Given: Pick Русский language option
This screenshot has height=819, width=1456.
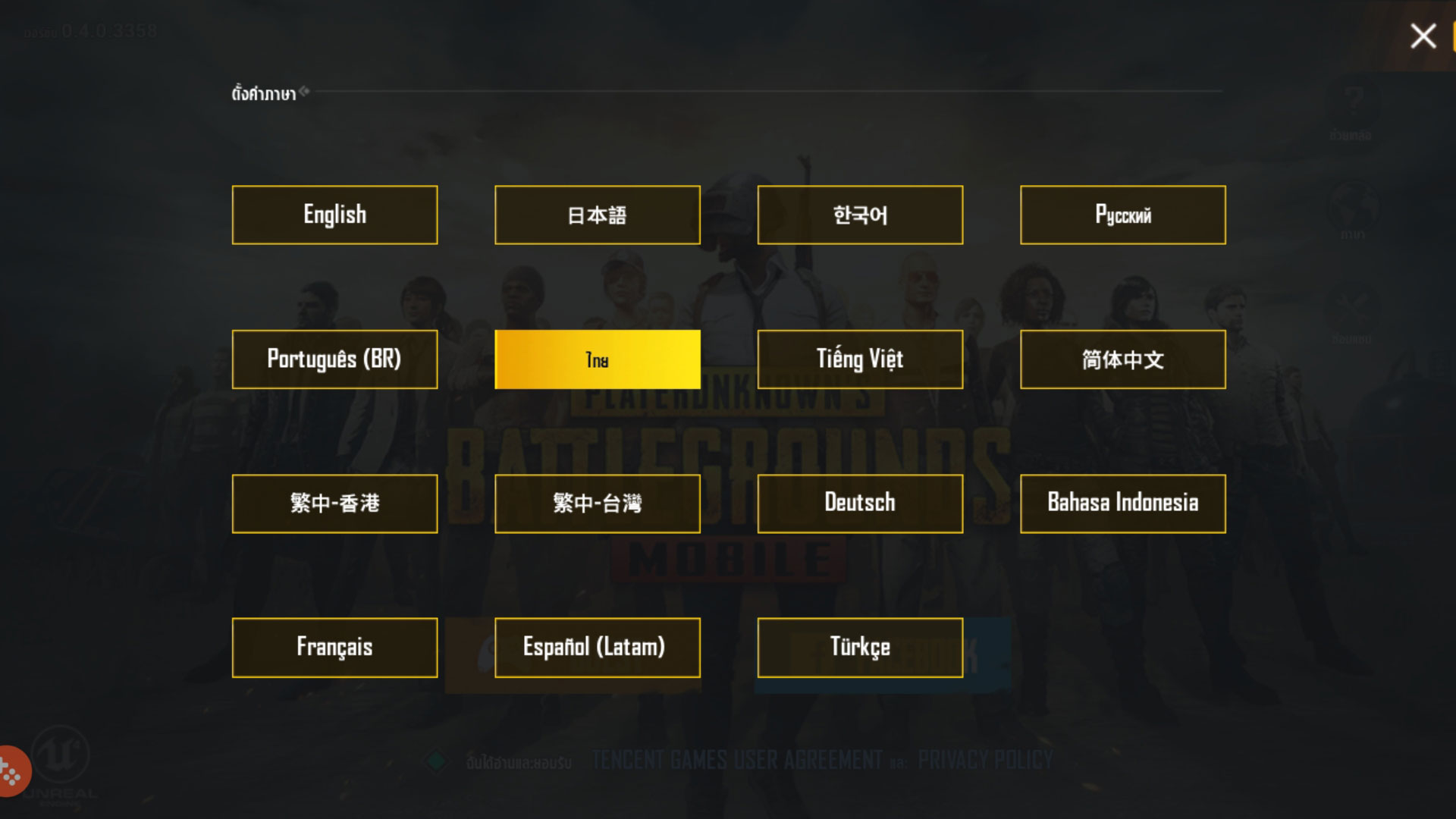Looking at the screenshot, I should (1122, 215).
